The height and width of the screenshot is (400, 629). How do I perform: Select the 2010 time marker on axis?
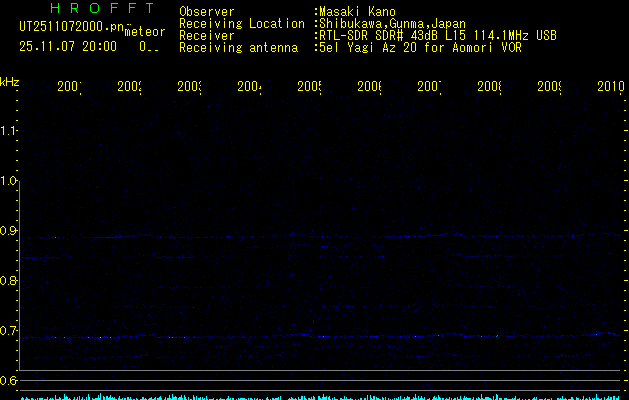[x=610, y=88]
